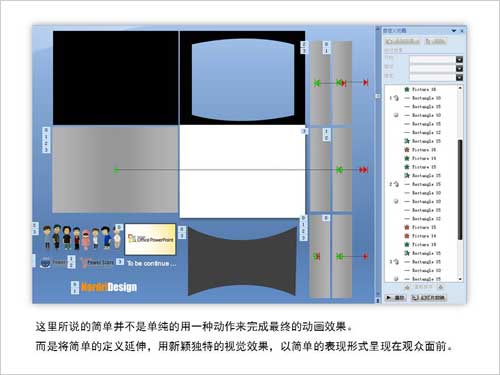Select the blue curved screen shape
Screen dimensions: 500x375
[x=243, y=79]
